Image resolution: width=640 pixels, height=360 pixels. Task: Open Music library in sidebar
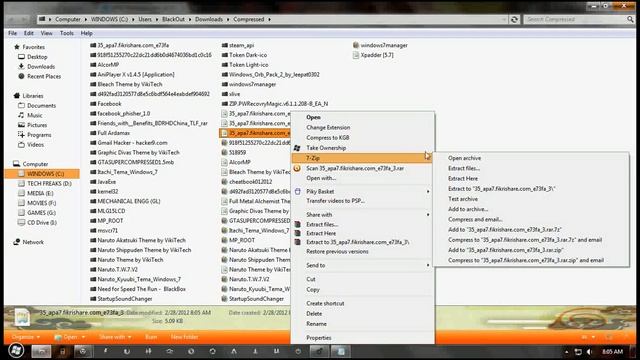(x=35, y=115)
